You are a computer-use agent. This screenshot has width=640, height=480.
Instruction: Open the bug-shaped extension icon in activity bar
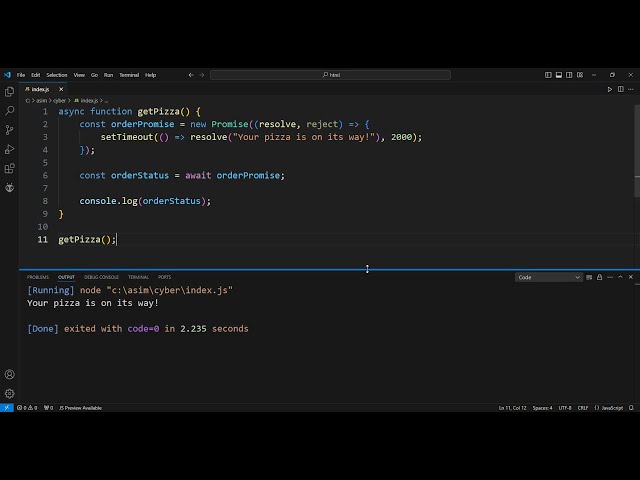point(9,187)
